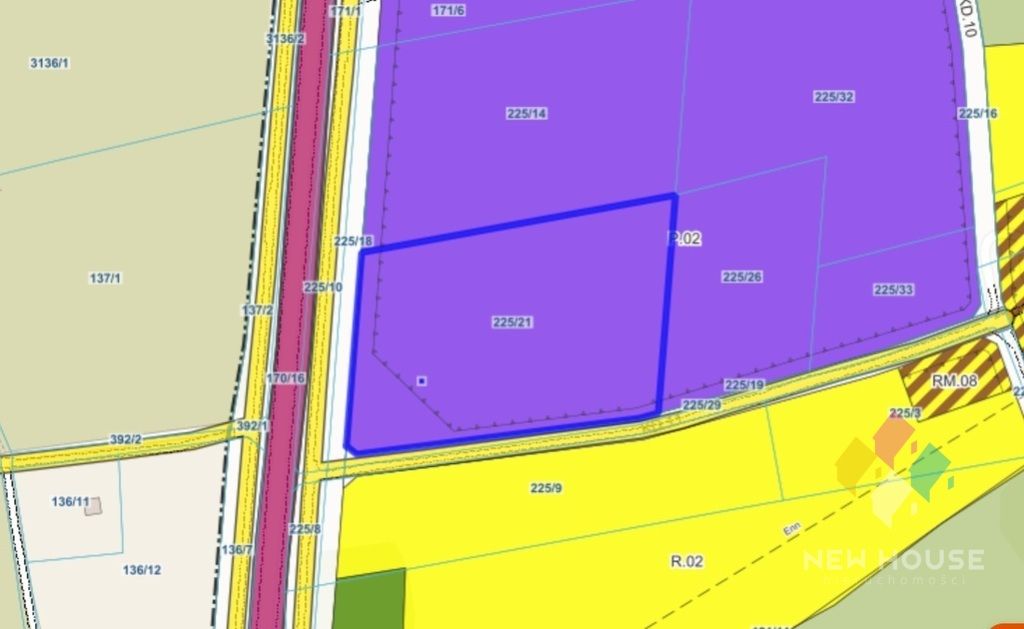Select parcel label 3136/1
Screen dimensions: 1024x629
[x=50, y=63]
